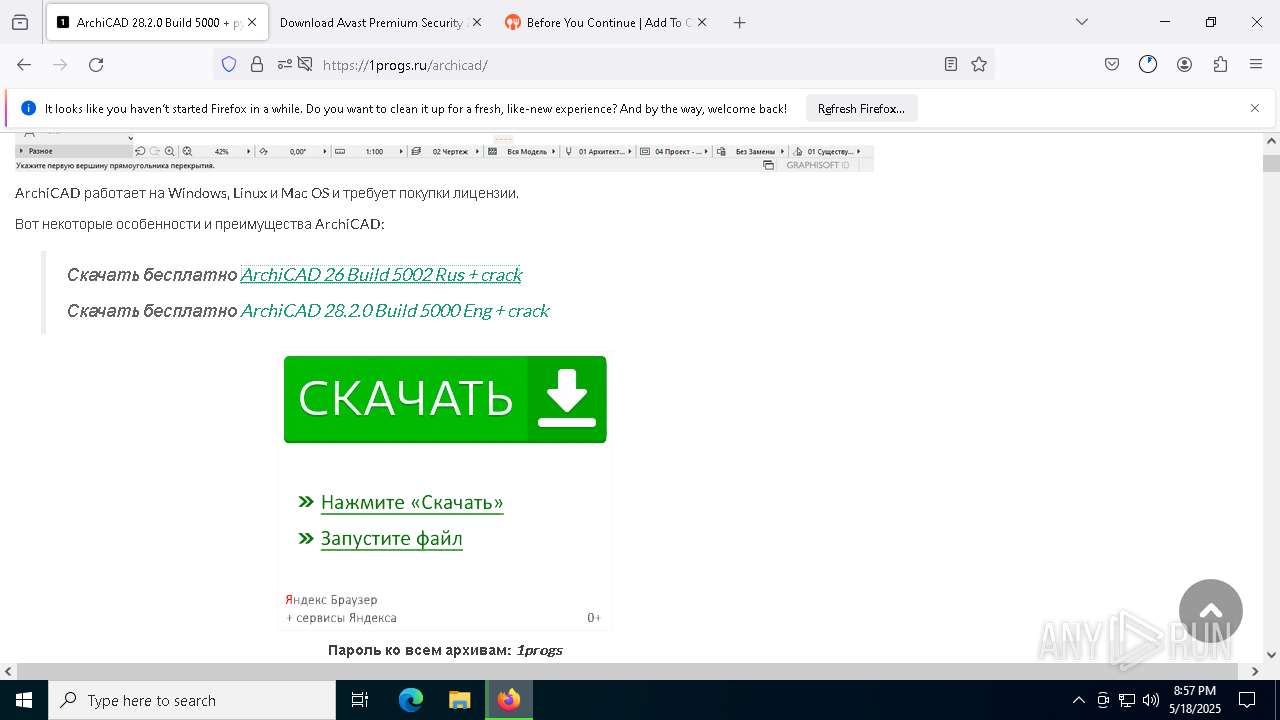The height and width of the screenshot is (720, 1280).
Task: Click the Яндекс Браузер ad text
Action: 331,600
